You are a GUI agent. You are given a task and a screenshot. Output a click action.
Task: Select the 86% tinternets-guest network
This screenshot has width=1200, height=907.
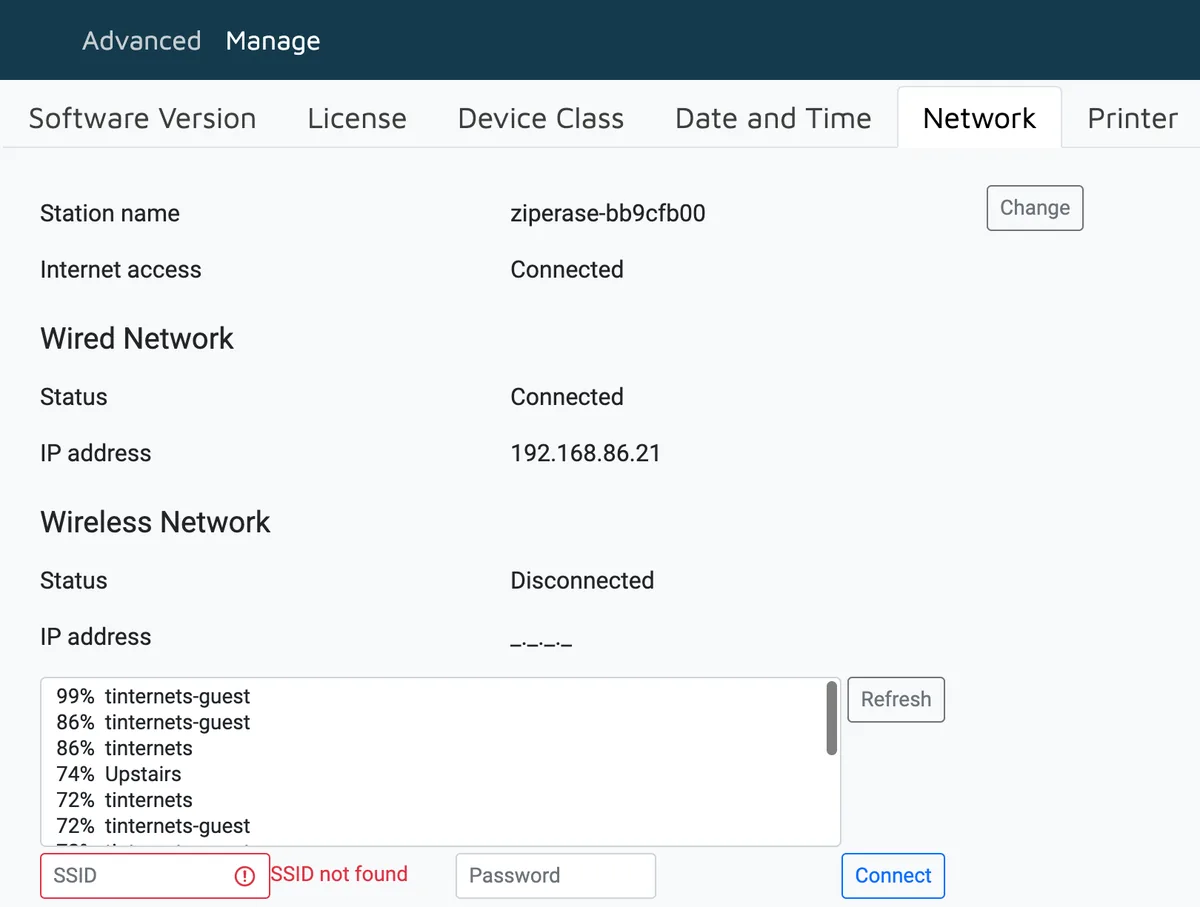[433, 722]
